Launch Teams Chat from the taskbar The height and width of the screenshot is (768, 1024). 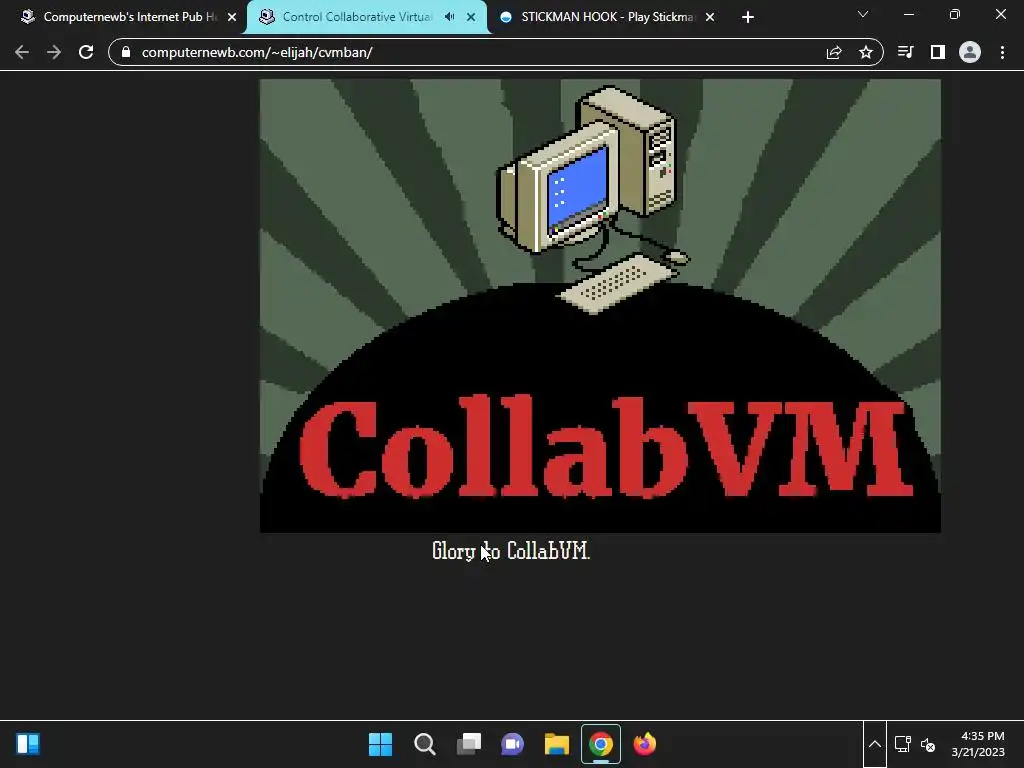[x=513, y=744]
